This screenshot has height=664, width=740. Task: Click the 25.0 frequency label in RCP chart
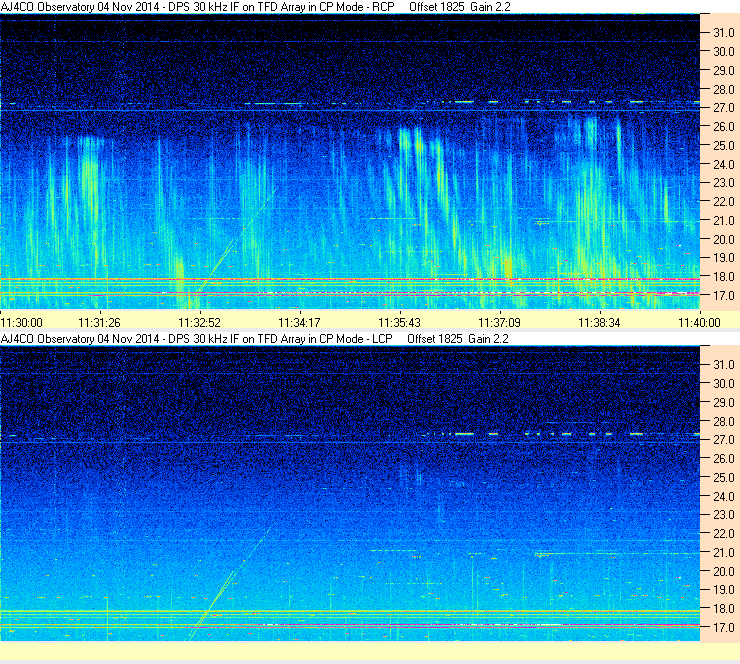[x=723, y=145]
